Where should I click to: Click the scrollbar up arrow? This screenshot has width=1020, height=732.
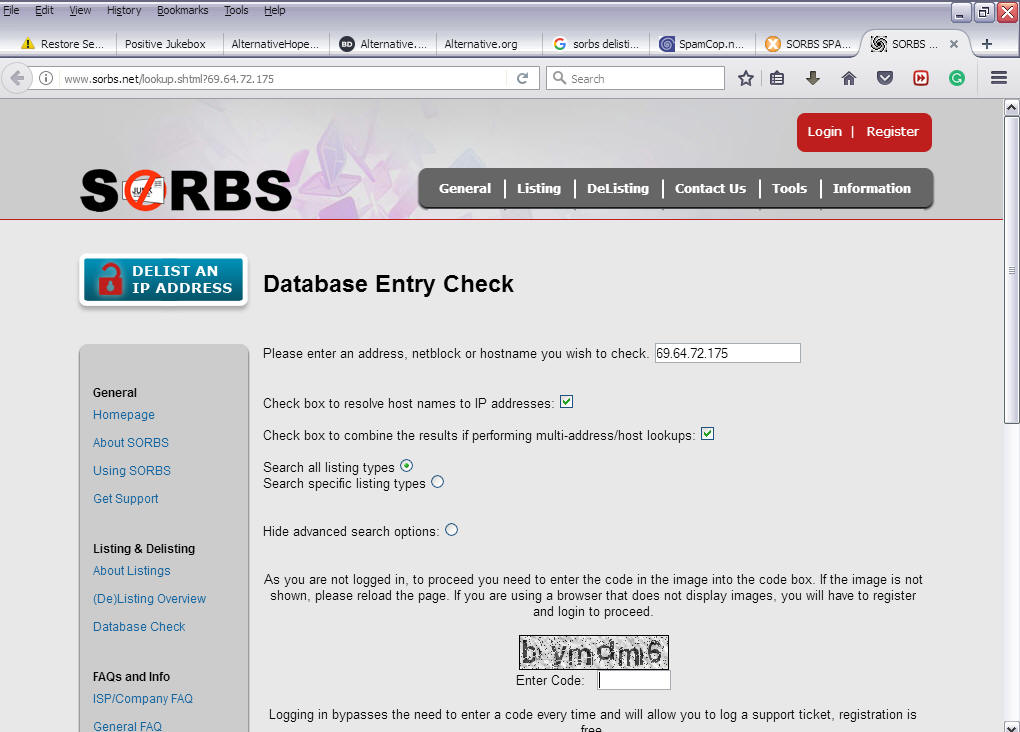tap(1012, 107)
